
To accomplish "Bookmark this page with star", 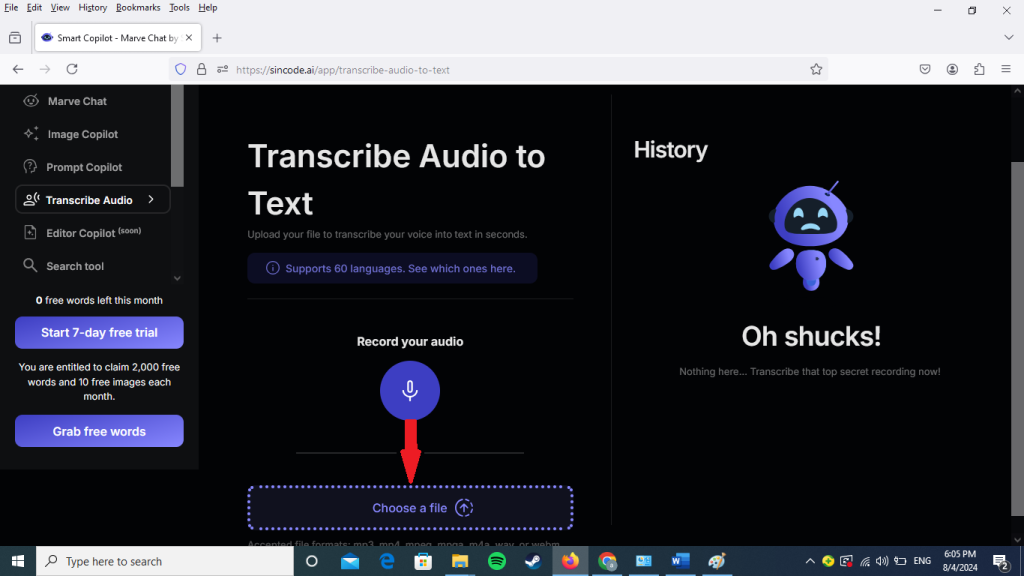I will point(816,69).
